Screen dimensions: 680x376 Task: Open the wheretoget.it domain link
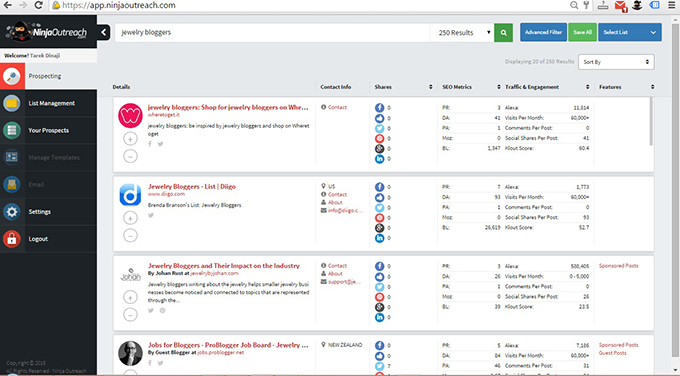click(x=163, y=115)
